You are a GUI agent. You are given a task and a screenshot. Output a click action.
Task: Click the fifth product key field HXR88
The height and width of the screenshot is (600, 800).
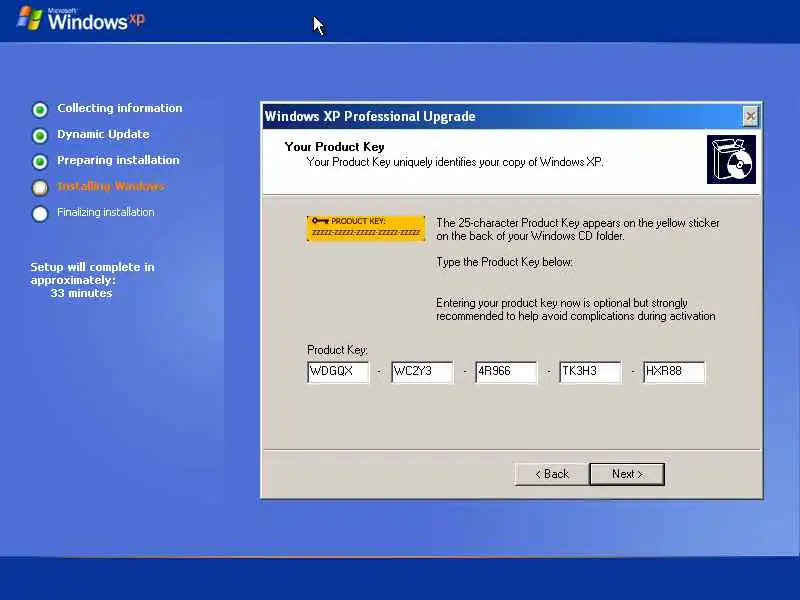tap(674, 371)
